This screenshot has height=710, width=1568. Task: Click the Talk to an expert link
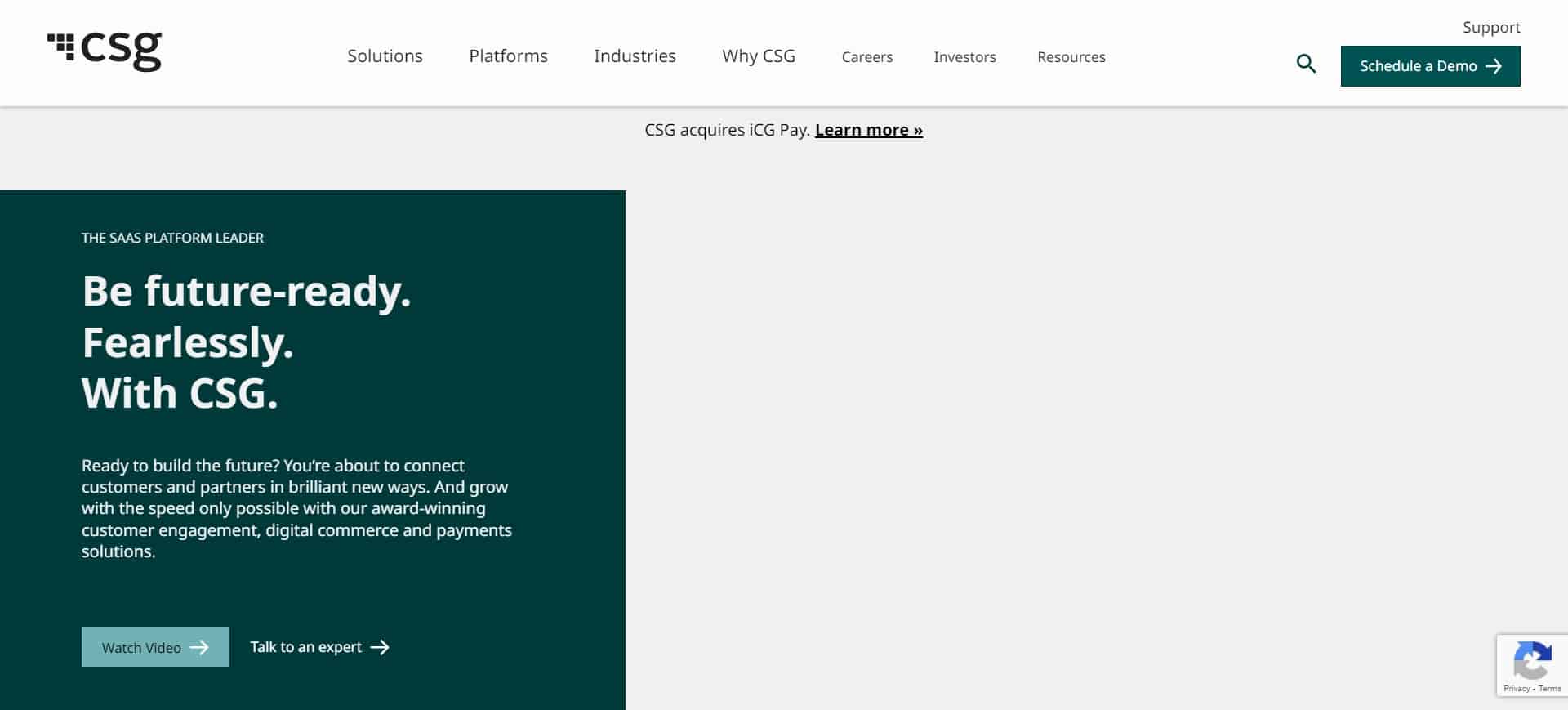(319, 647)
